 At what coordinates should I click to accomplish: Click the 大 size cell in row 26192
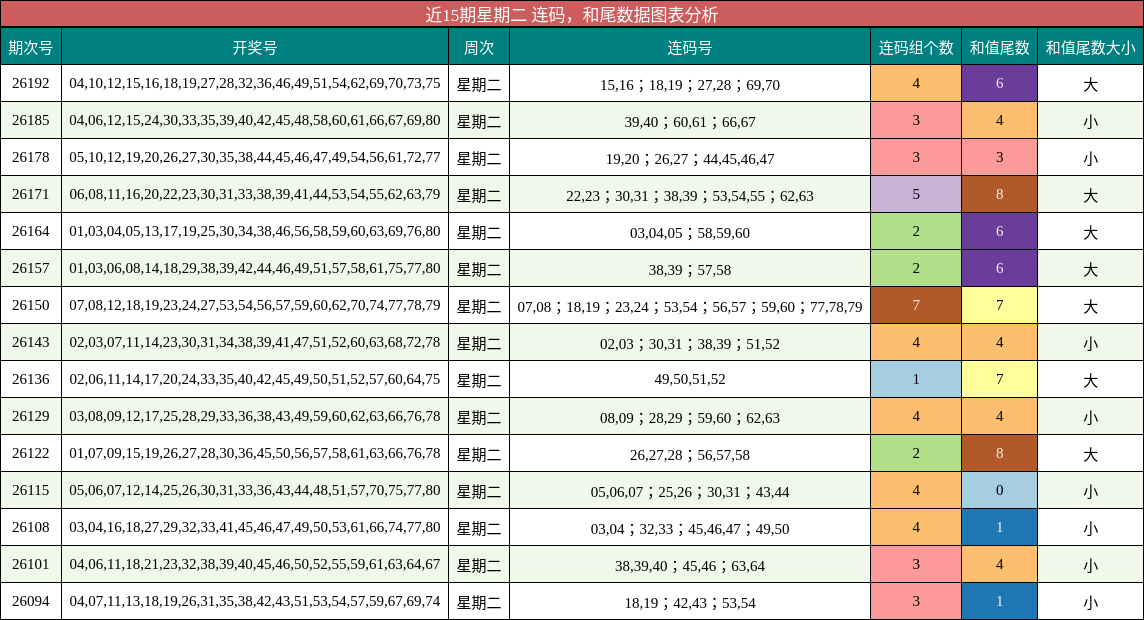pos(1090,85)
